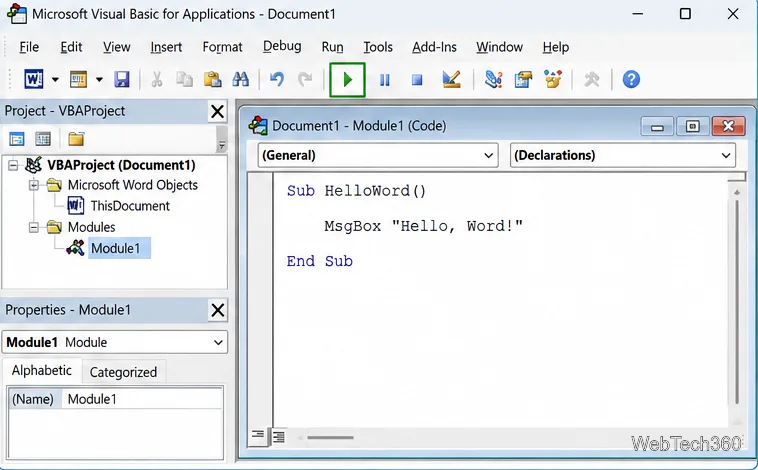Viewport: 758px width, 470px height.
Task: Open the View menu
Action: click(117, 47)
